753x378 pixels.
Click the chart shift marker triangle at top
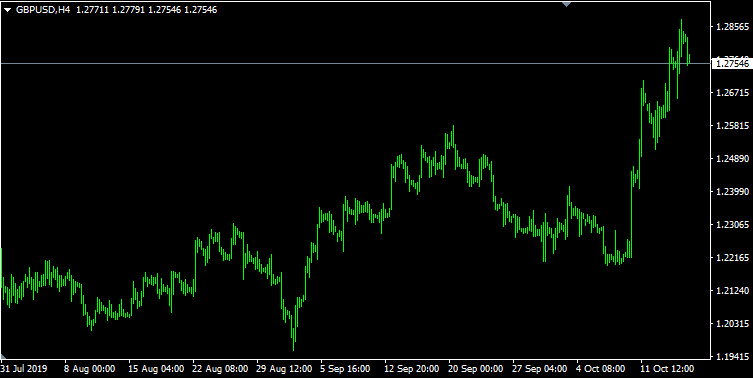click(x=567, y=4)
